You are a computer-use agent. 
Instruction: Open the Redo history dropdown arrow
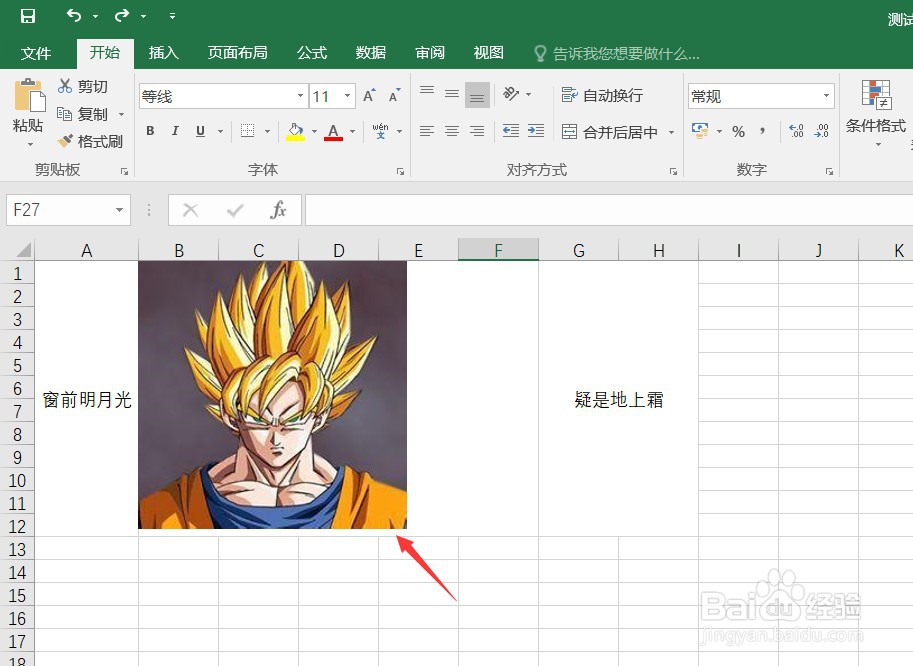tap(143, 16)
